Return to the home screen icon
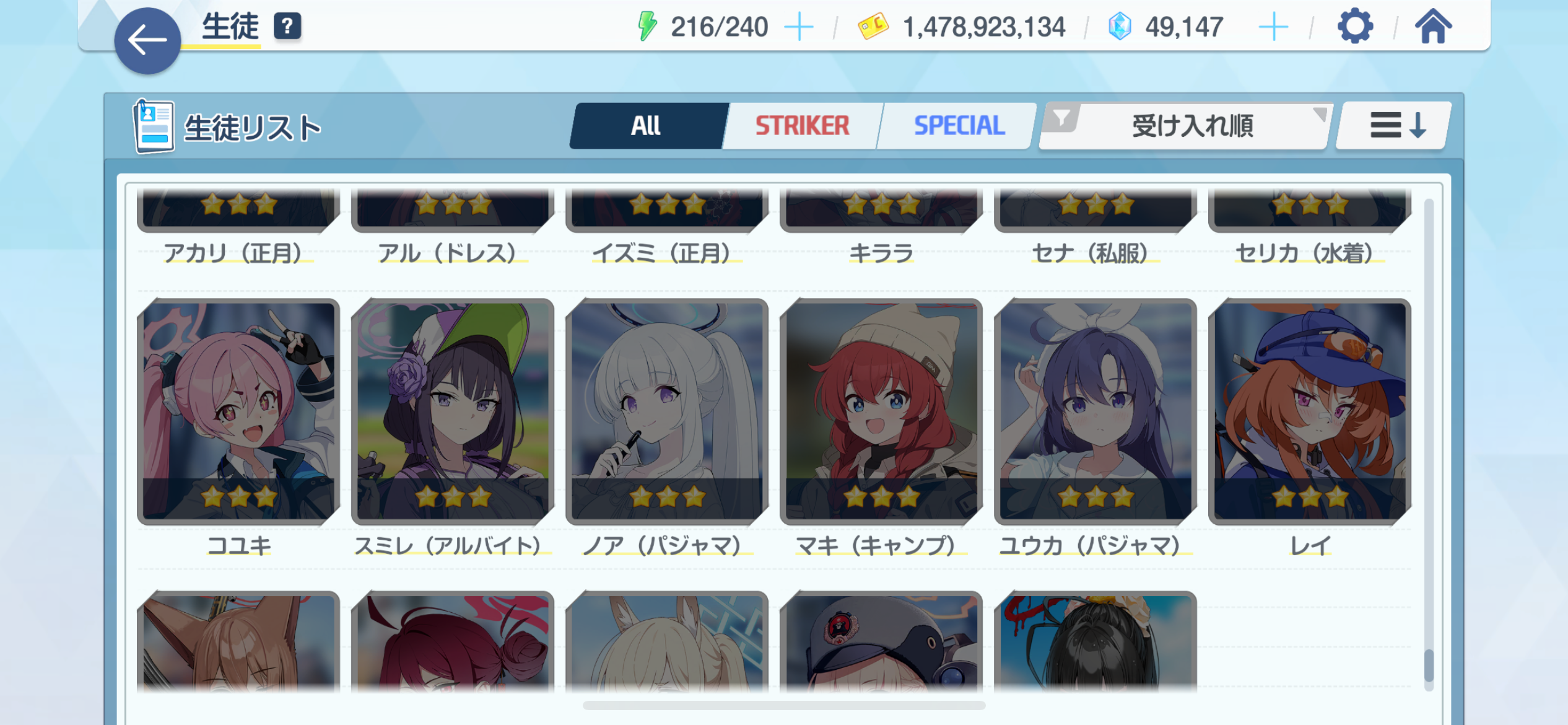Screen dimensions: 1568x725 click(x=1433, y=27)
